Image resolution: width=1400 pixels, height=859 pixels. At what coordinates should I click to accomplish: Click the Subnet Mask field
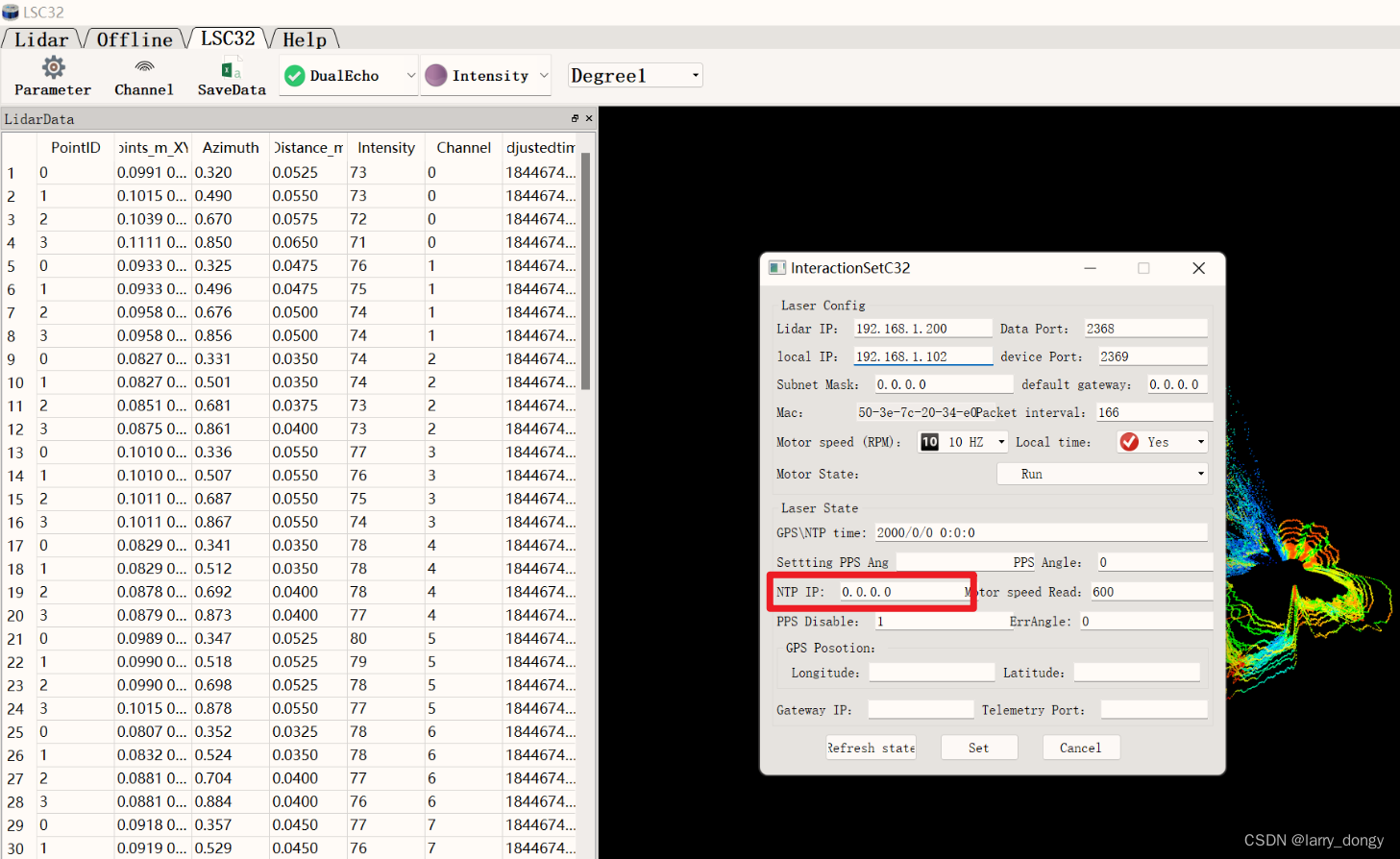click(944, 384)
